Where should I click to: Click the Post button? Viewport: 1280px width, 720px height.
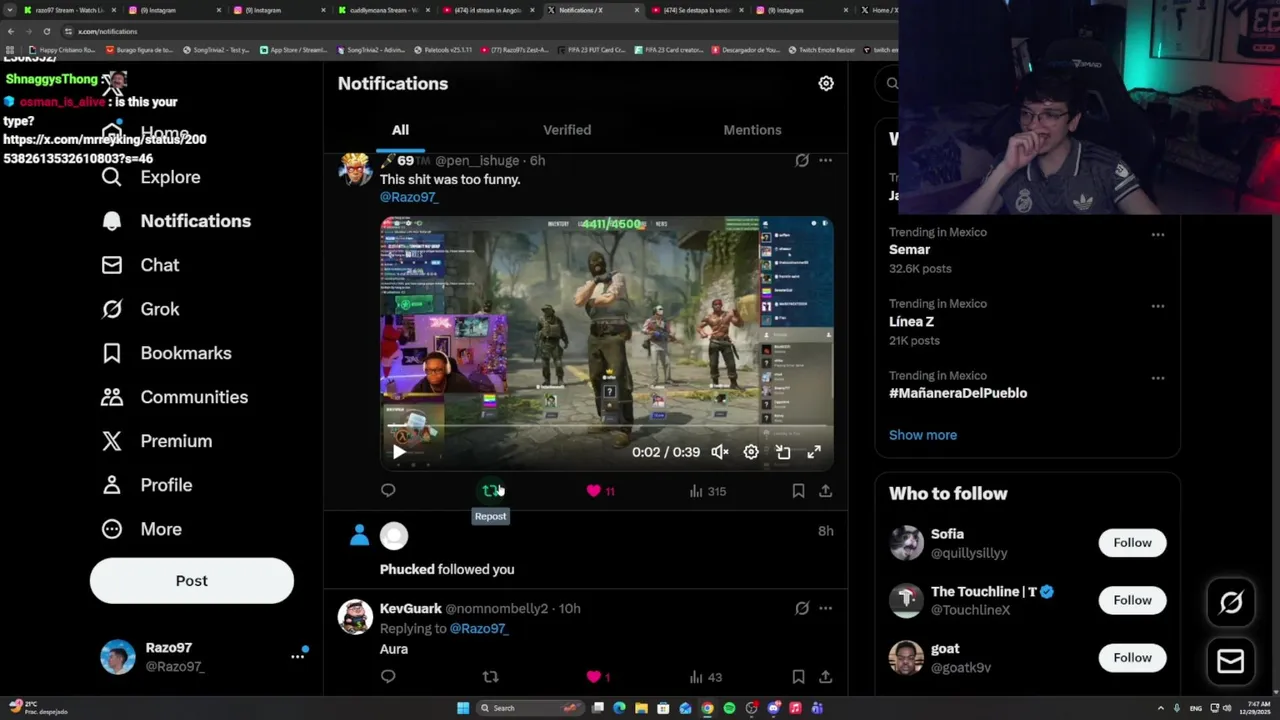[192, 581]
